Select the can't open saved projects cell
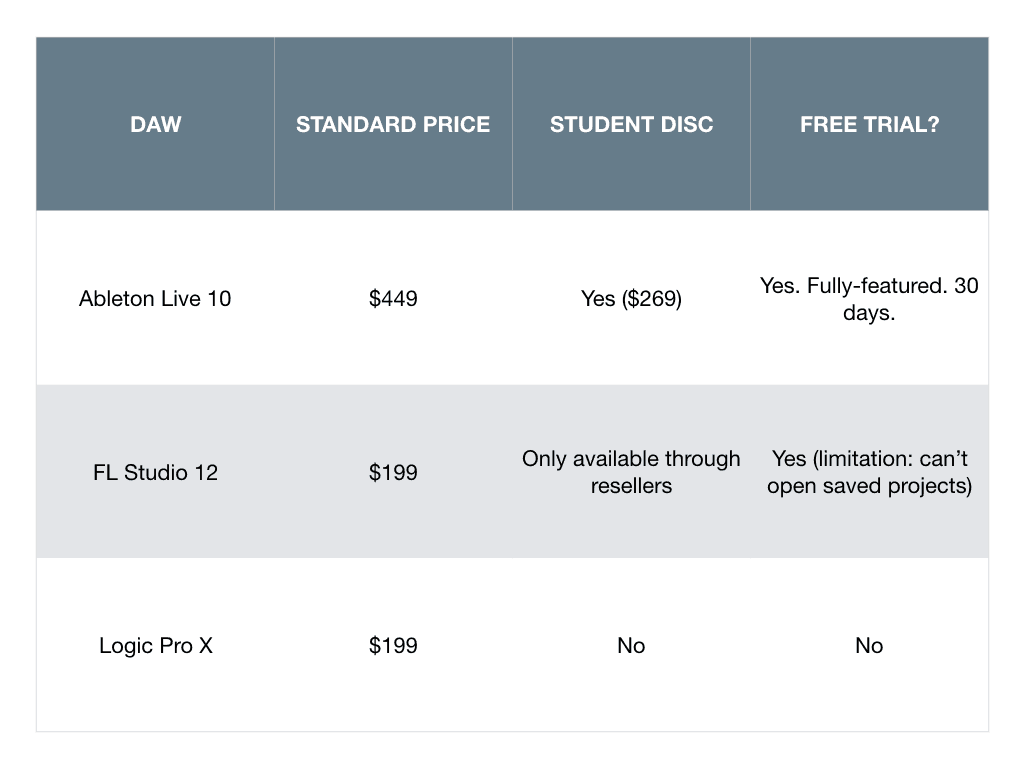Screen dimensions: 1024x768 point(869,472)
